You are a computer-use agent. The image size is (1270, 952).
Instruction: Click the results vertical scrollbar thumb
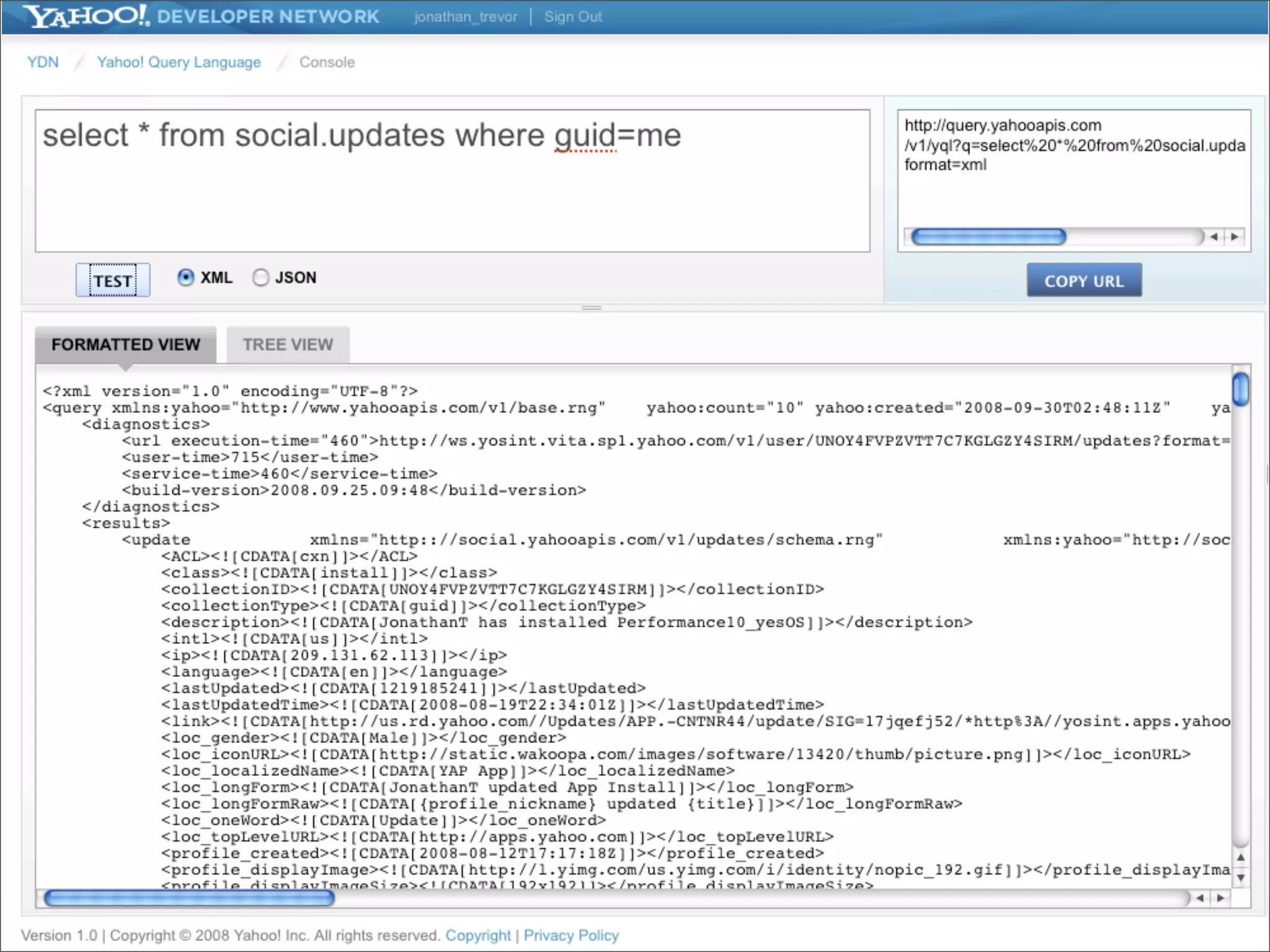1241,389
